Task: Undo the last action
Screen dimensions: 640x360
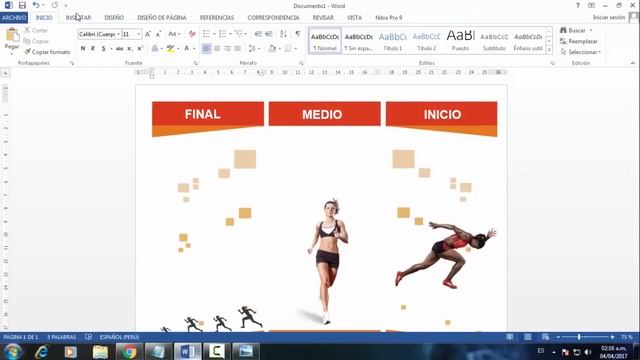Action: tap(36, 5)
